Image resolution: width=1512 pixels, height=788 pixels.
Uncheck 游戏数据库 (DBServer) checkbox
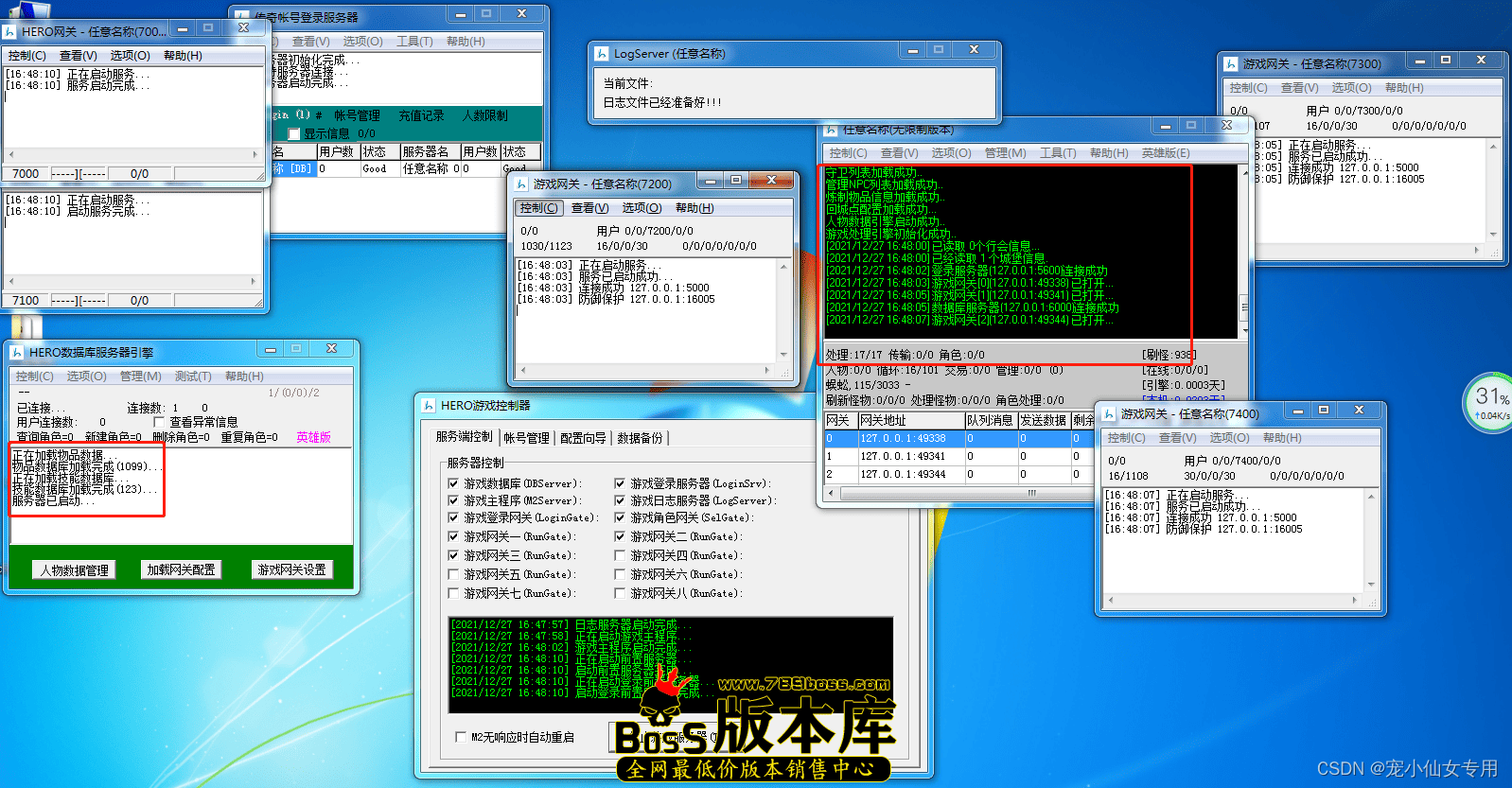pos(453,483)
